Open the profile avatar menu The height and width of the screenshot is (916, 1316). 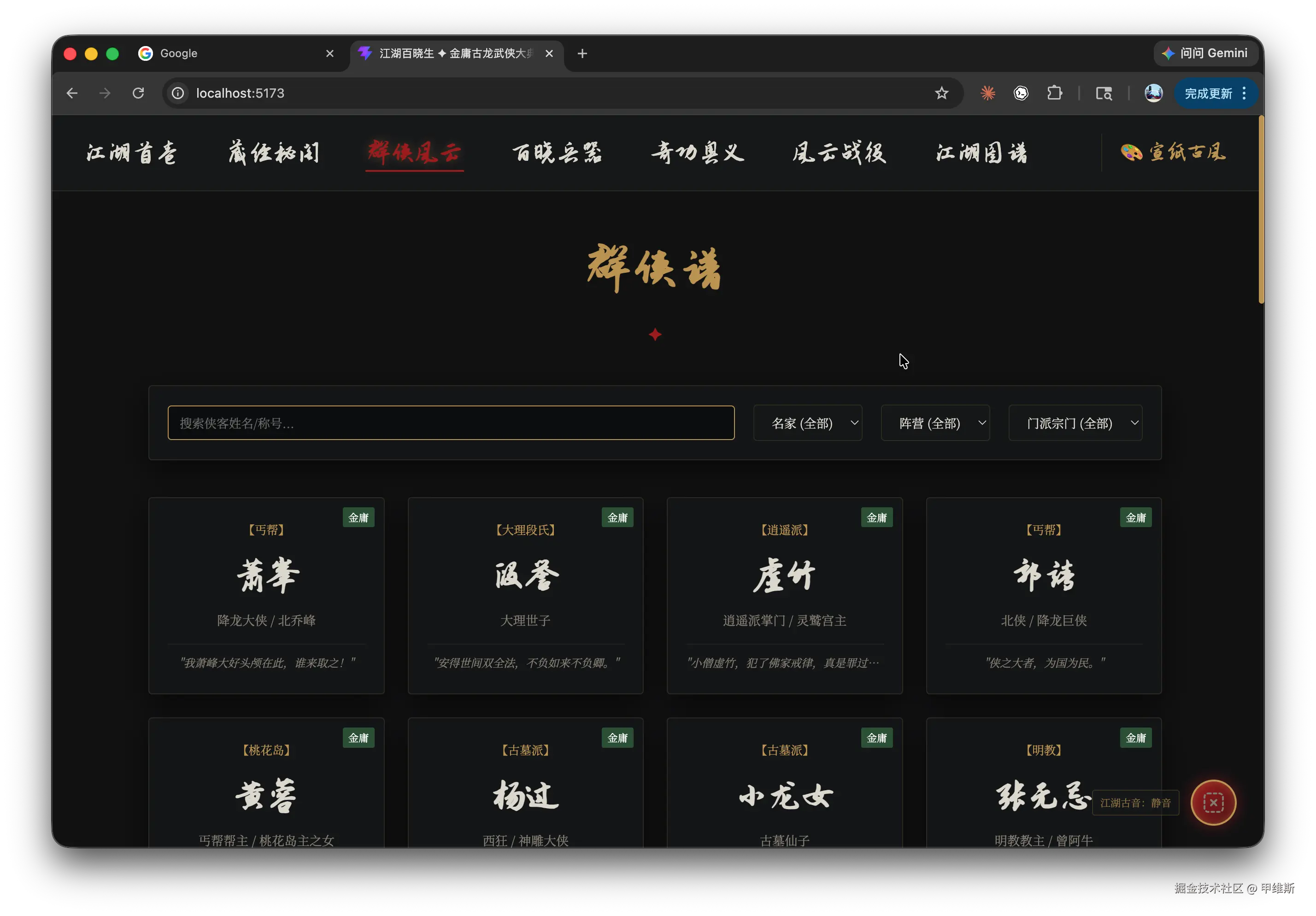tap(1153, 93)
